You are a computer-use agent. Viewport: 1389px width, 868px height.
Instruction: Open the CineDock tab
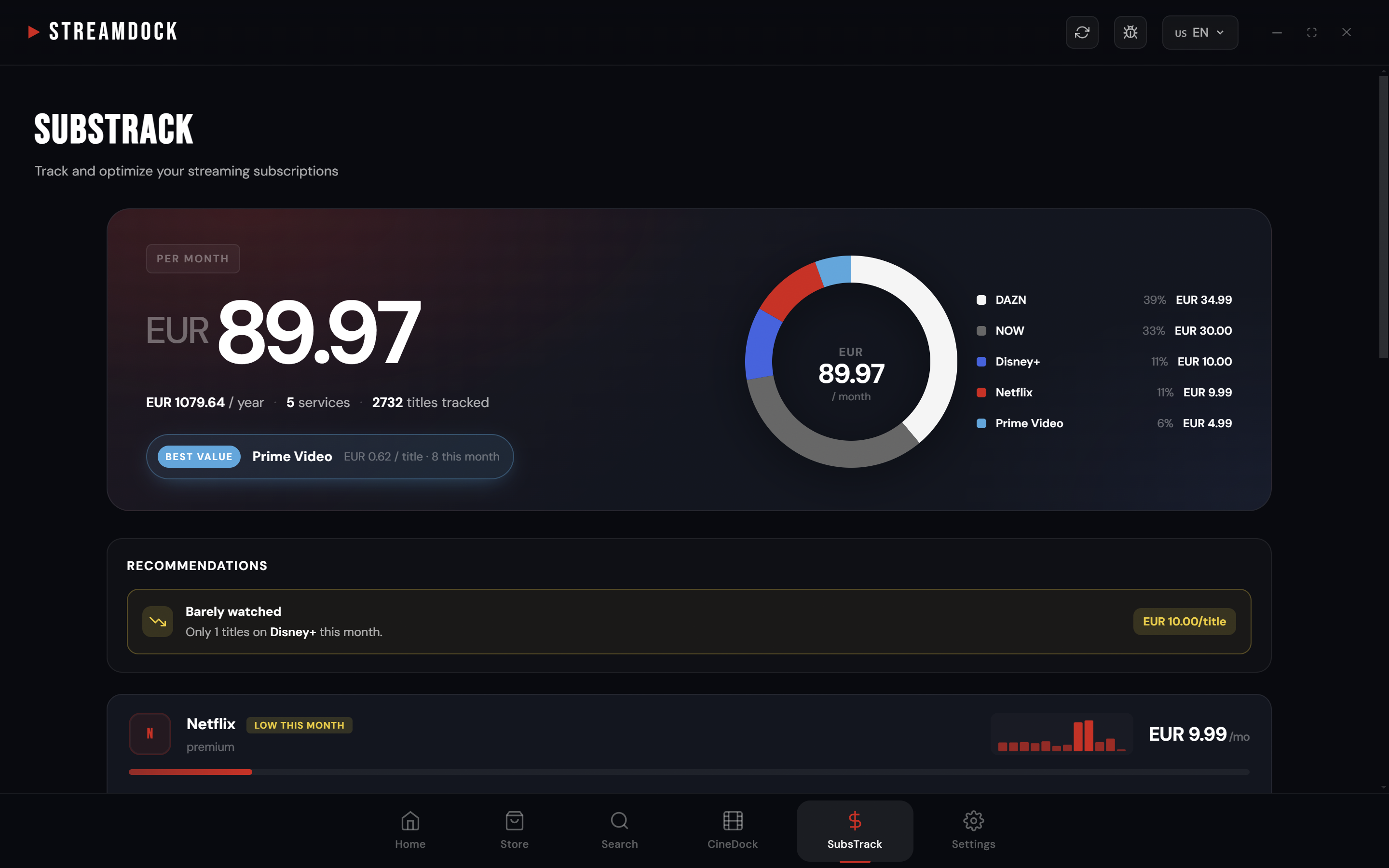tap(733, 830)
